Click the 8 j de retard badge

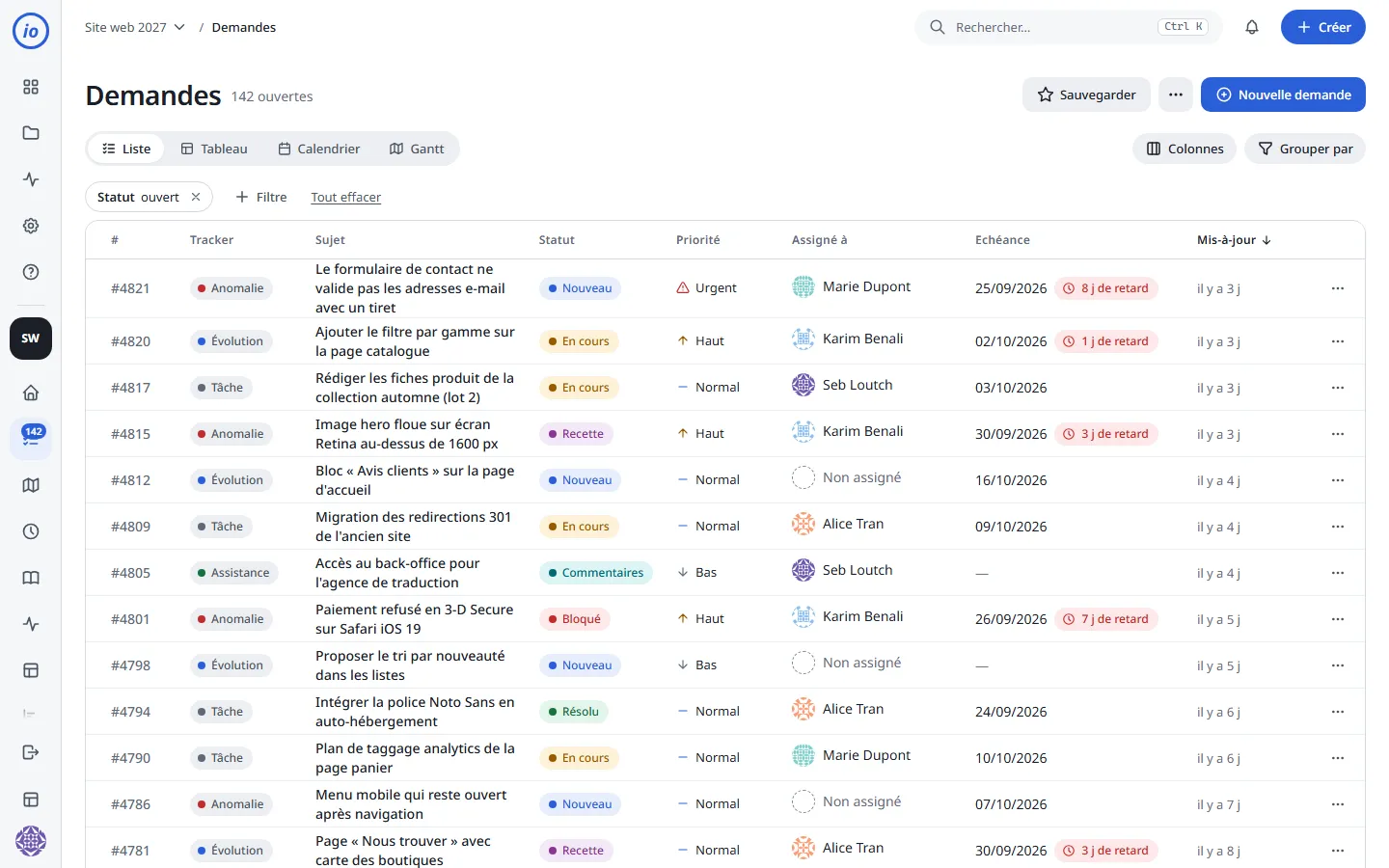[x=1106, y=288]
